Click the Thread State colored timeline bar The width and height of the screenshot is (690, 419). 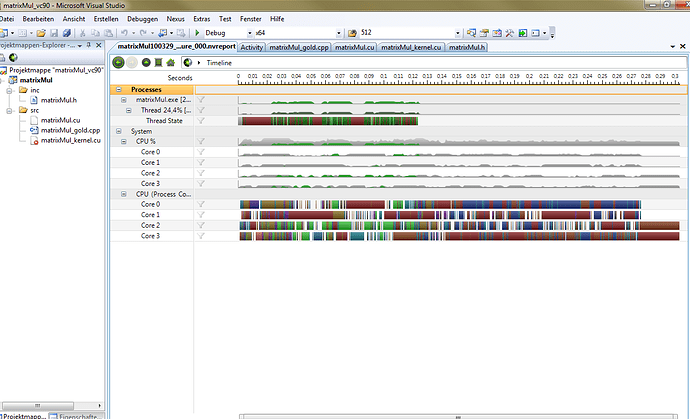click(x=328, y=121)
